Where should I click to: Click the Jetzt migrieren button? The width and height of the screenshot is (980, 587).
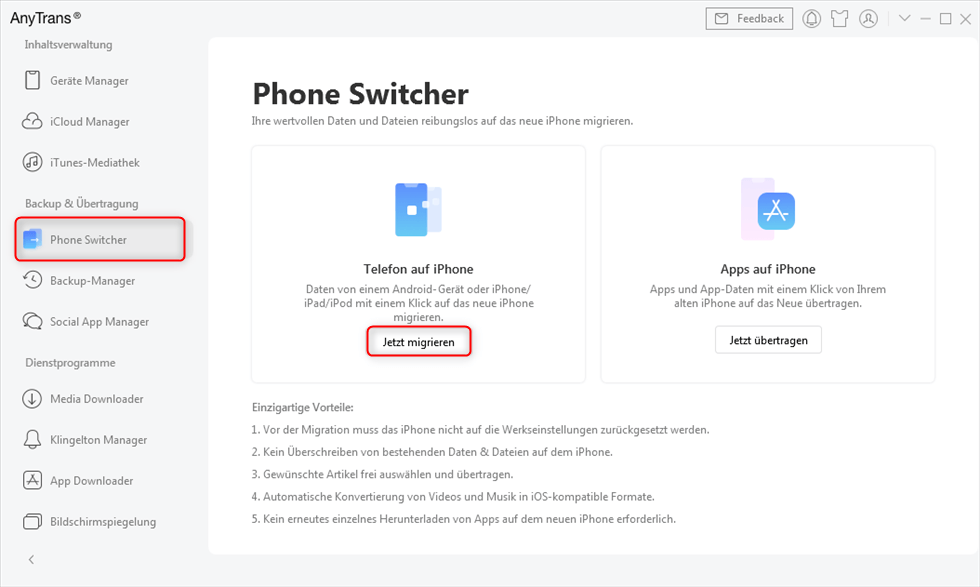click(418, 342)
